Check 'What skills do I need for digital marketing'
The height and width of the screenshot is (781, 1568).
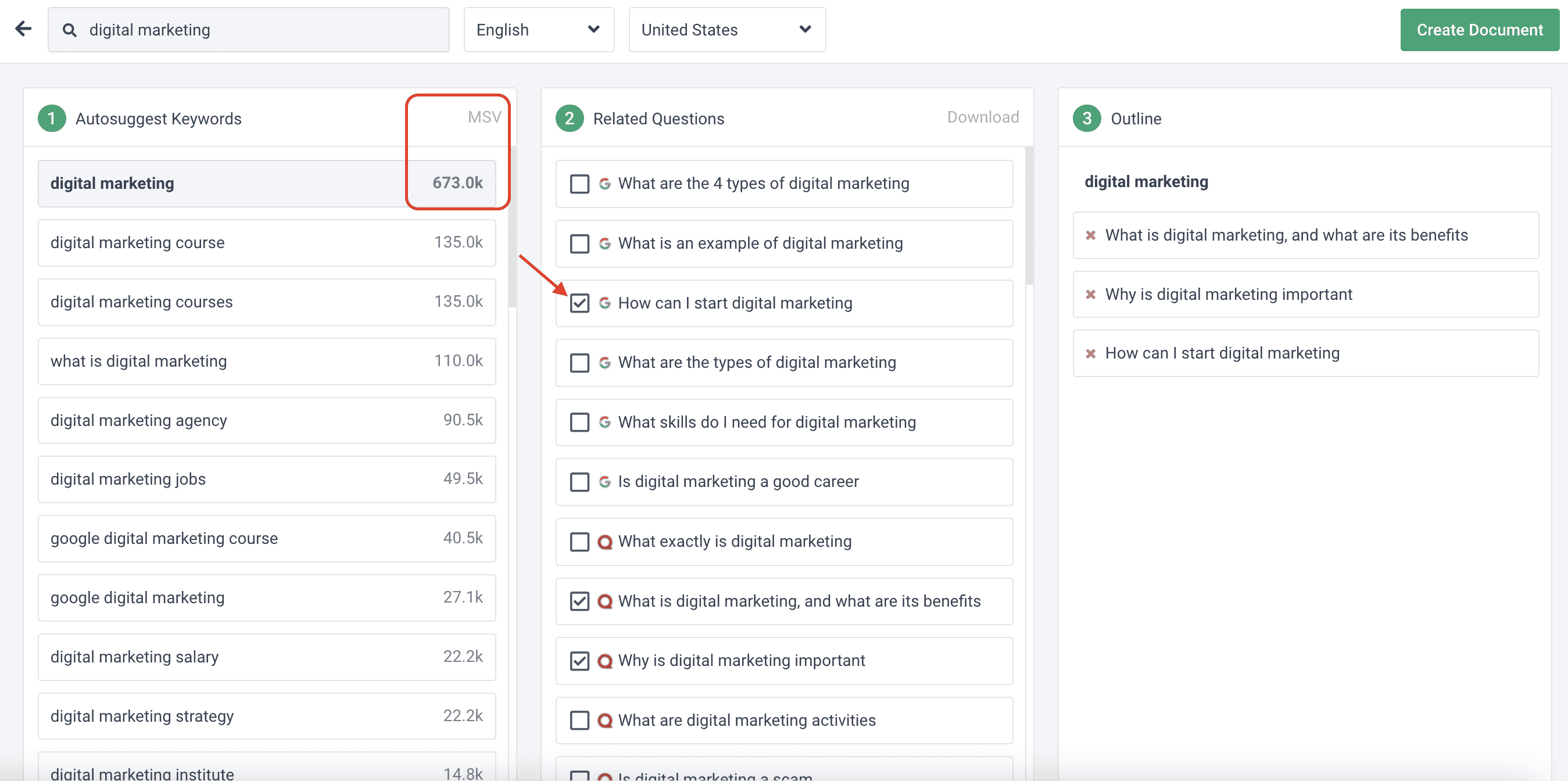coord(579,422)
